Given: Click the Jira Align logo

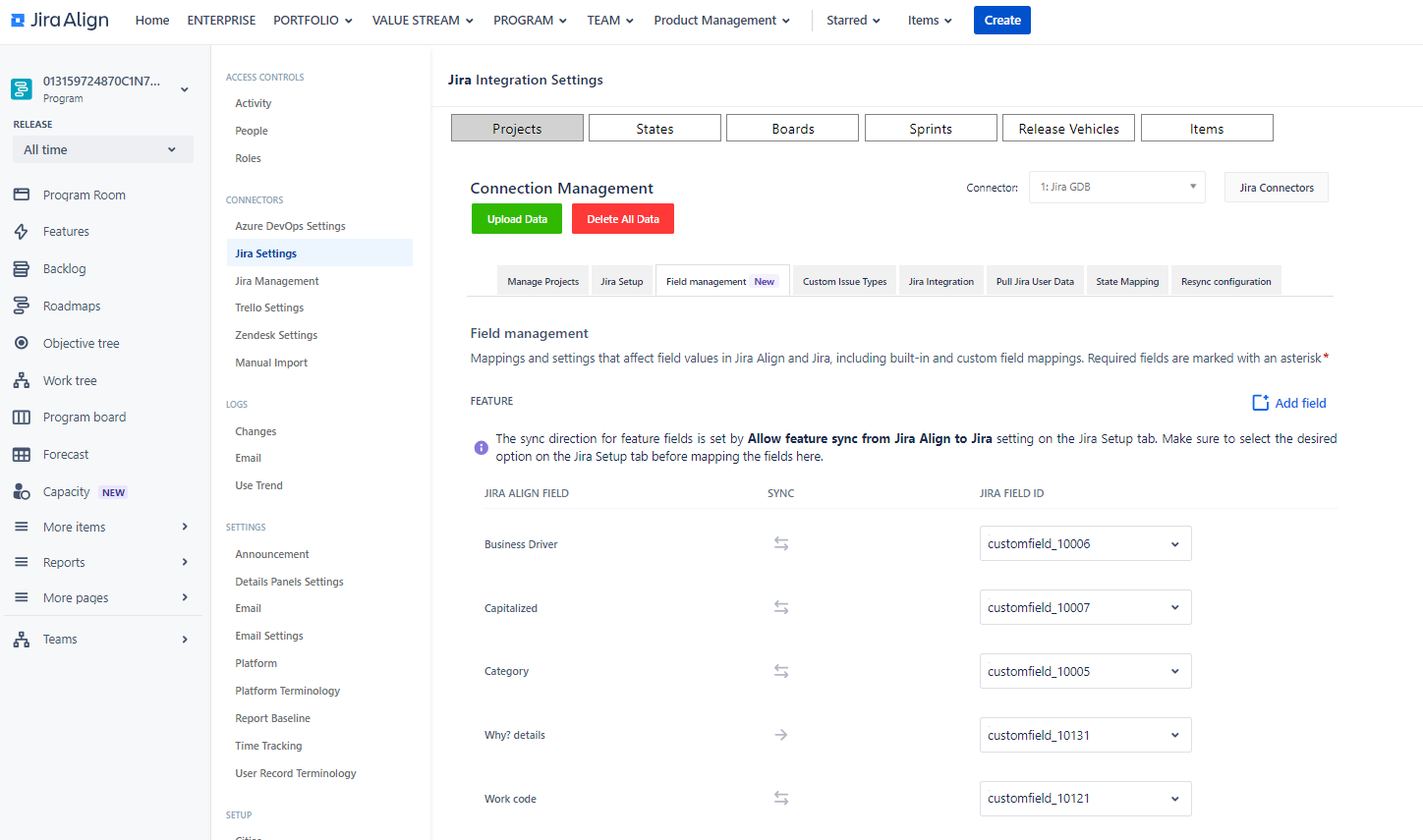Looking at the screenshot, I should coord(60,20).
